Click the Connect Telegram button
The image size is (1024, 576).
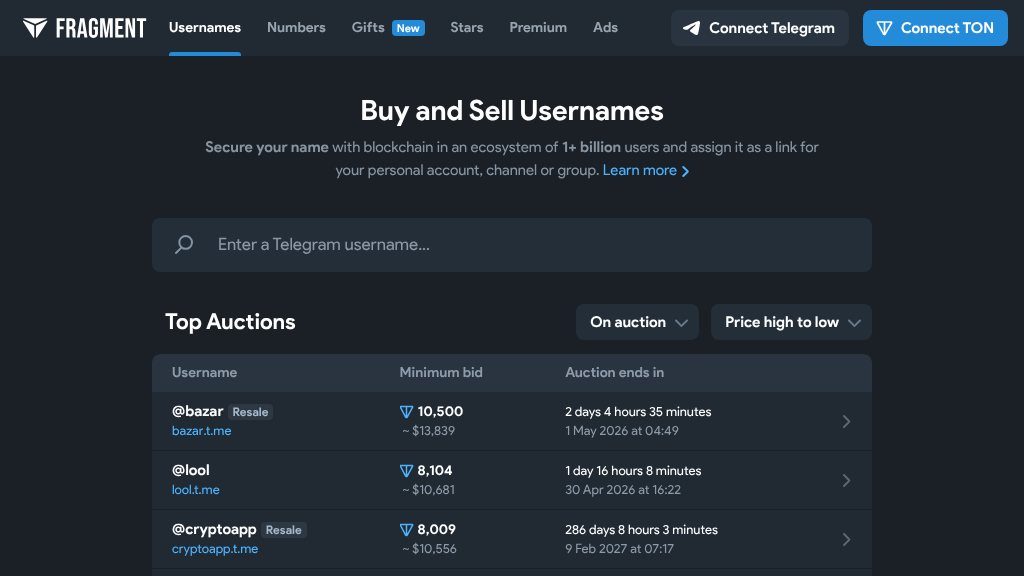click(760, 28)
